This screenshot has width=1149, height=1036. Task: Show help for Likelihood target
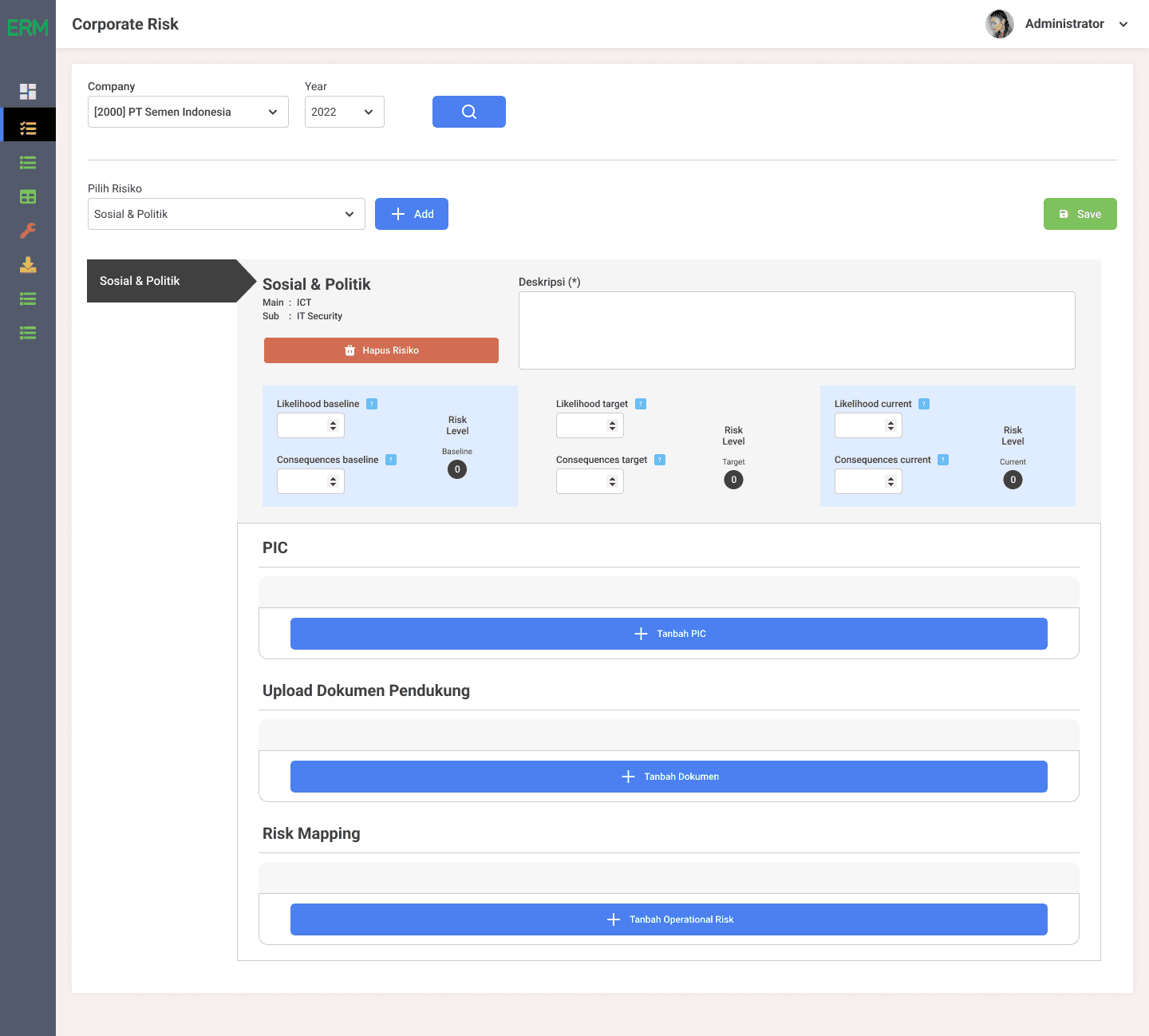coord(641,404)
